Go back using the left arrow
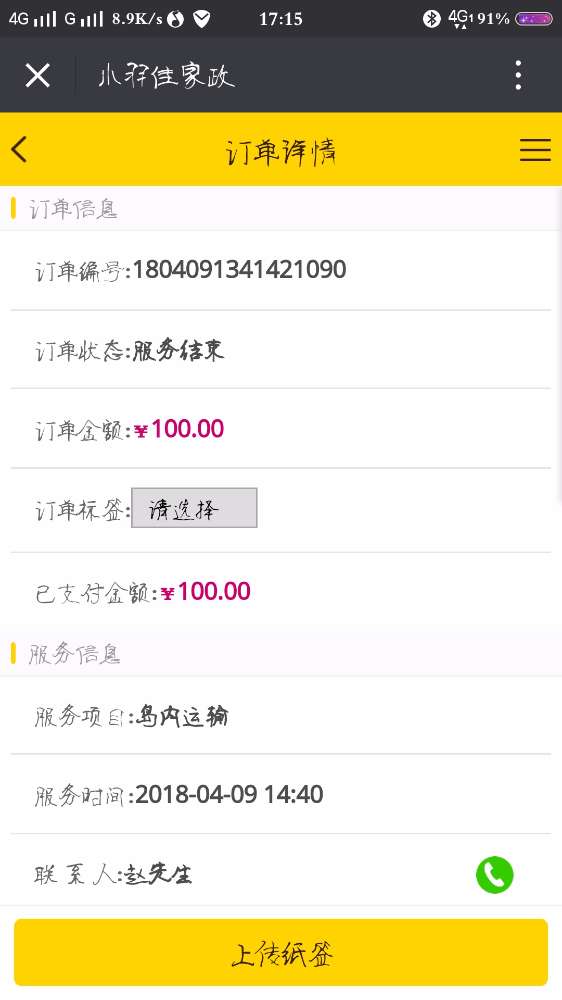 (x=19, y=150)
